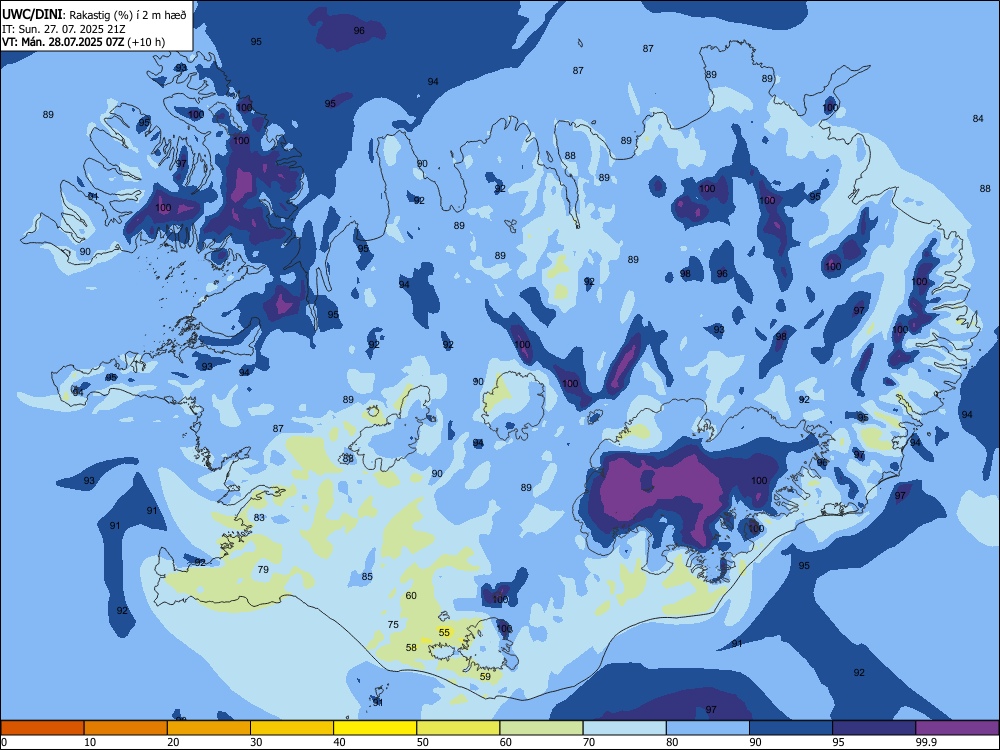Click the legend tick label 40

339,742
